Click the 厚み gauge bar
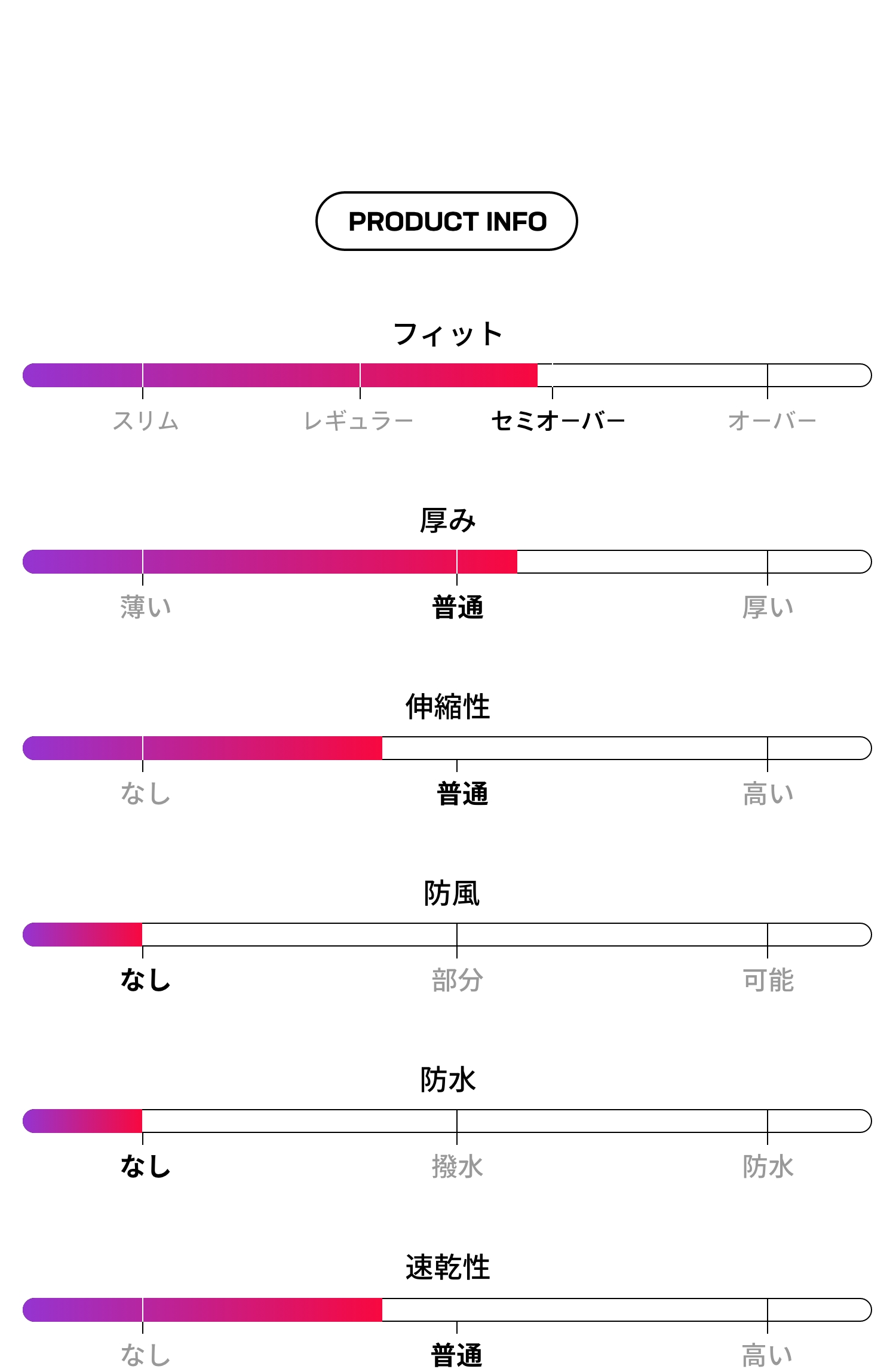Screen dimensions: 896x1372 coord(447,562)
